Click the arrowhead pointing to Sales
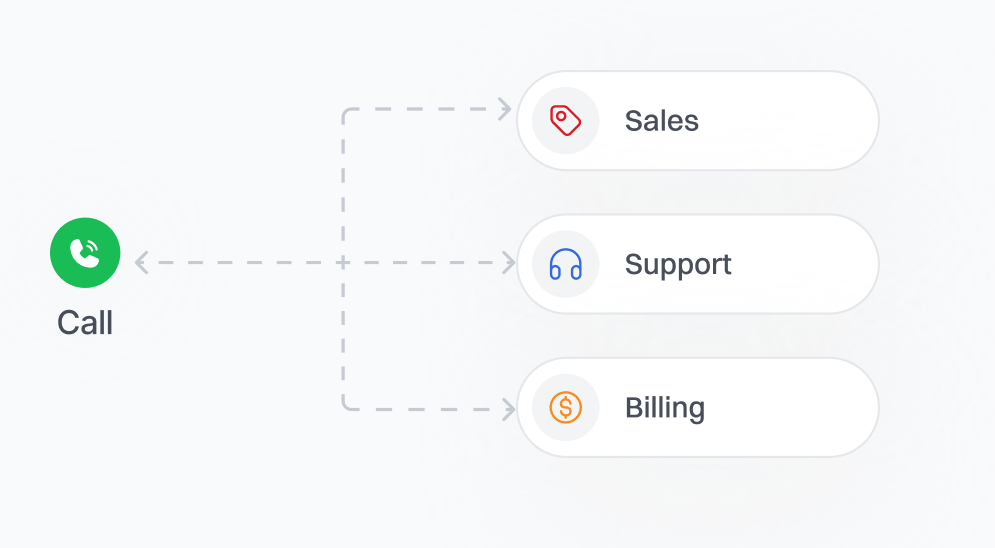 click(x=506, y=109)
